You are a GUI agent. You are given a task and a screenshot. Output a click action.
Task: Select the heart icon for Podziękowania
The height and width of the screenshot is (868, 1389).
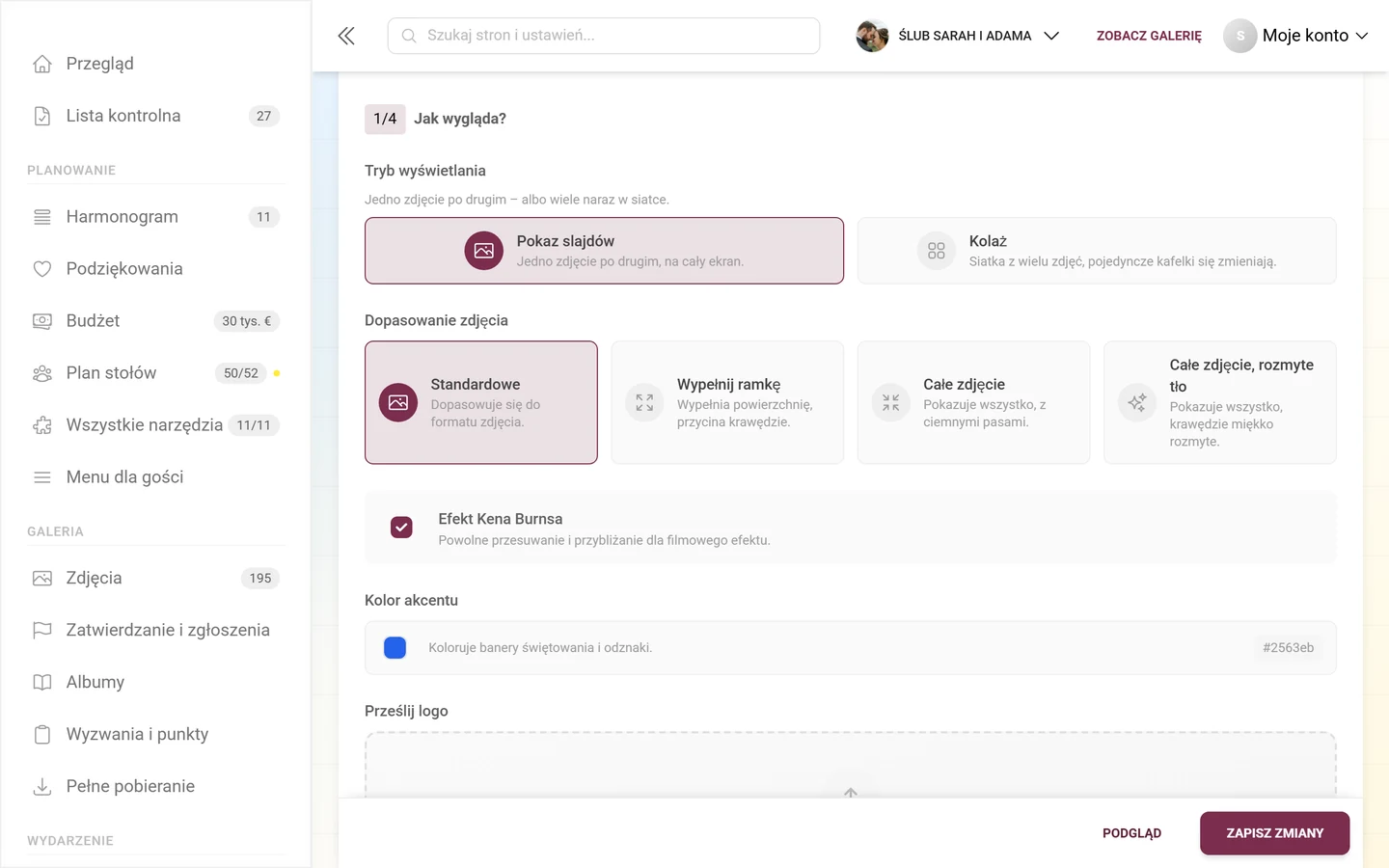click(42, 269)
